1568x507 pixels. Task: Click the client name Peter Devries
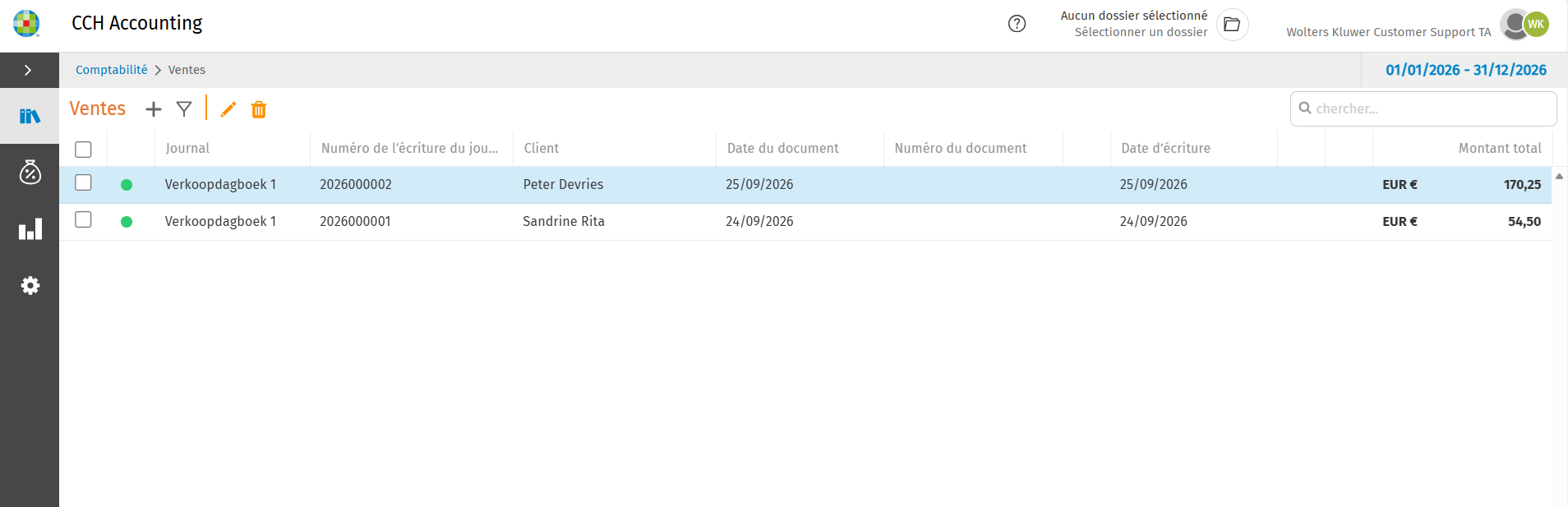pos(563,185)
